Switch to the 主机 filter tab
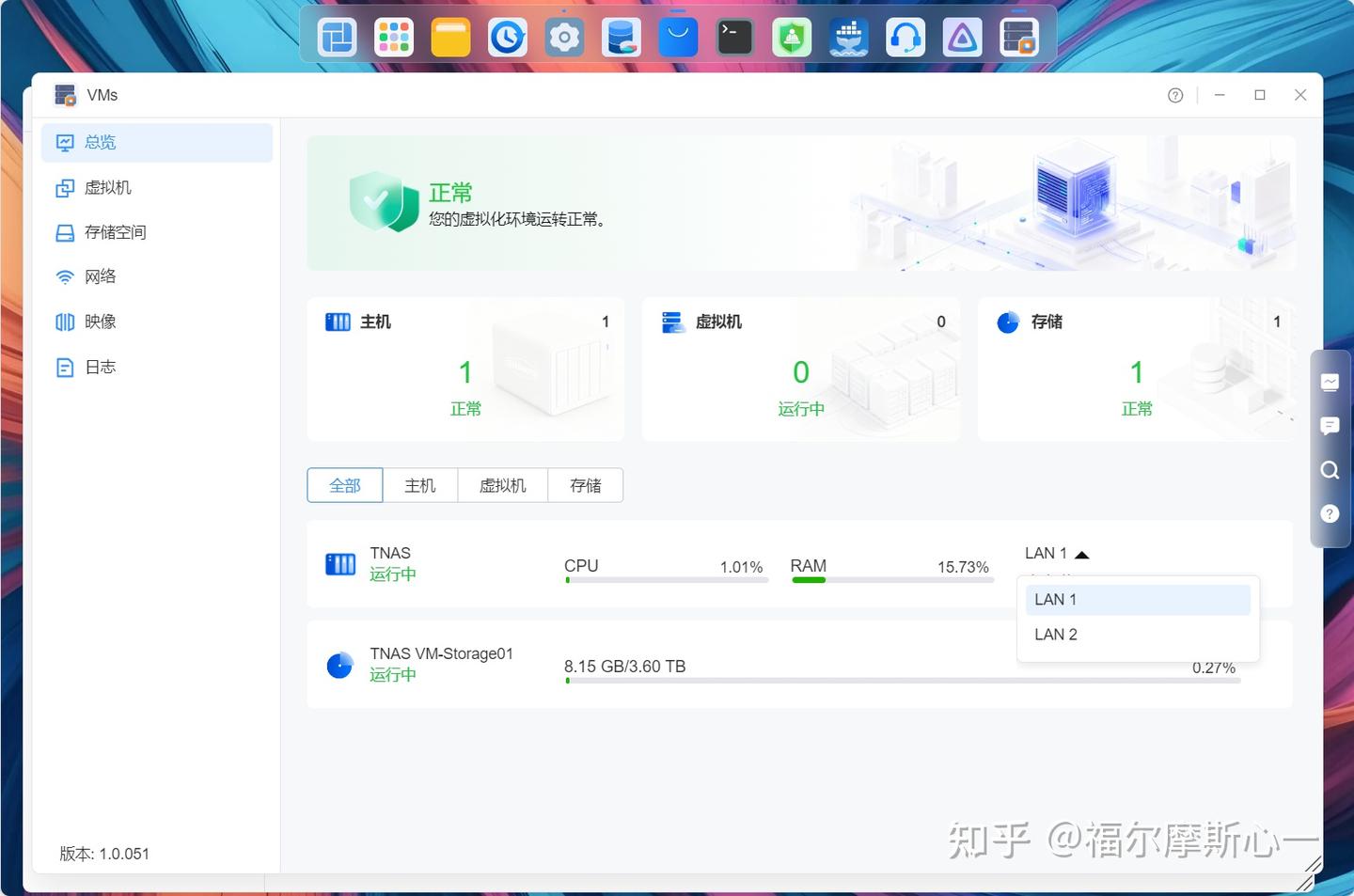 pyautogui.click(x=420, y=485)
